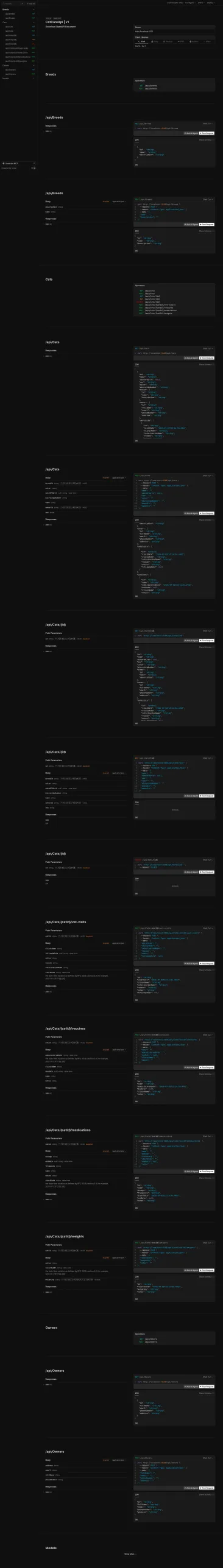Viewport: 223px width, 1568px height.
Task: Toggle Show Schema for GET /api/Cats/{id} response
Action: coord(207,647)
